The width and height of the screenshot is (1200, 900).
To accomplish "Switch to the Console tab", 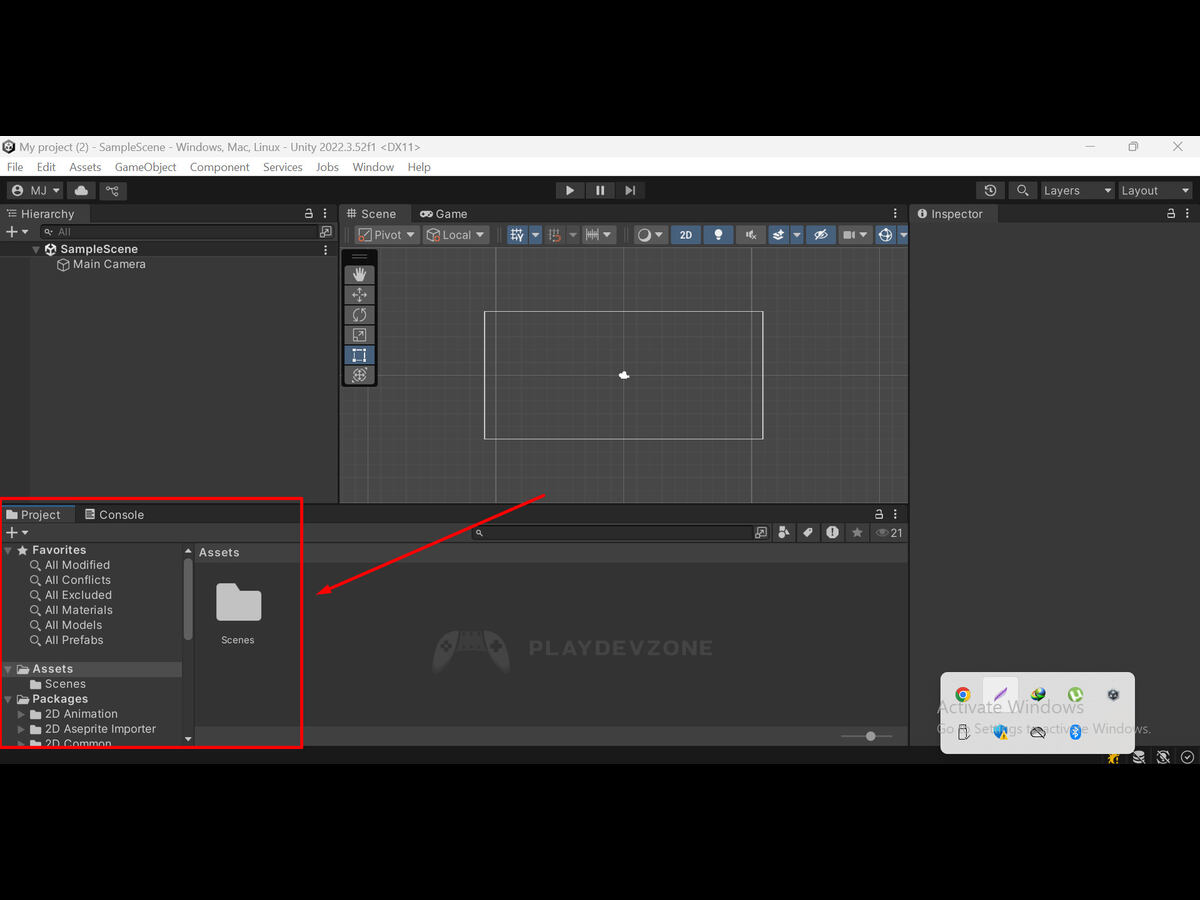I will coord(115,514).
